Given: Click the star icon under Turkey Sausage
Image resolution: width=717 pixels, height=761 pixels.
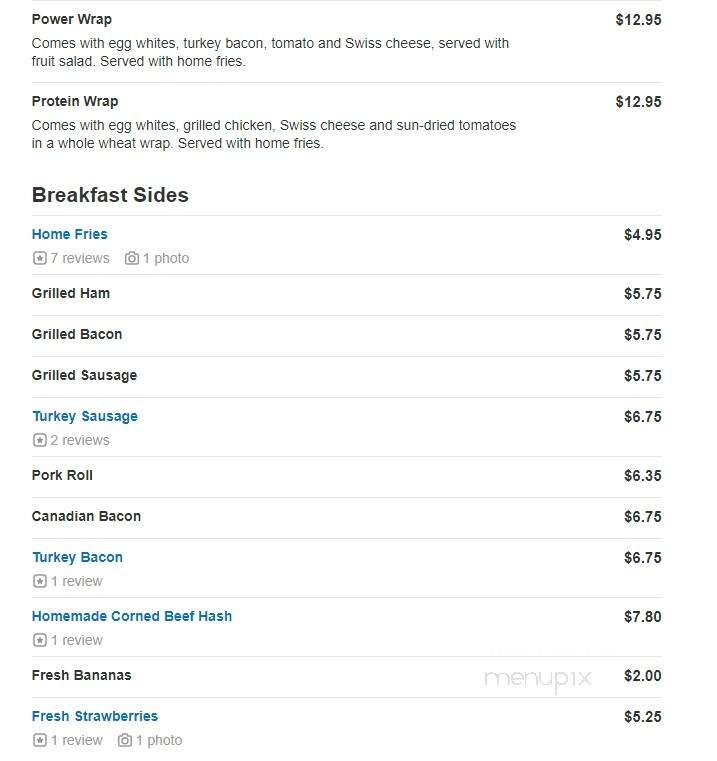Looking at the screenshot, I should pyautogui.click(x=40, y=440).
